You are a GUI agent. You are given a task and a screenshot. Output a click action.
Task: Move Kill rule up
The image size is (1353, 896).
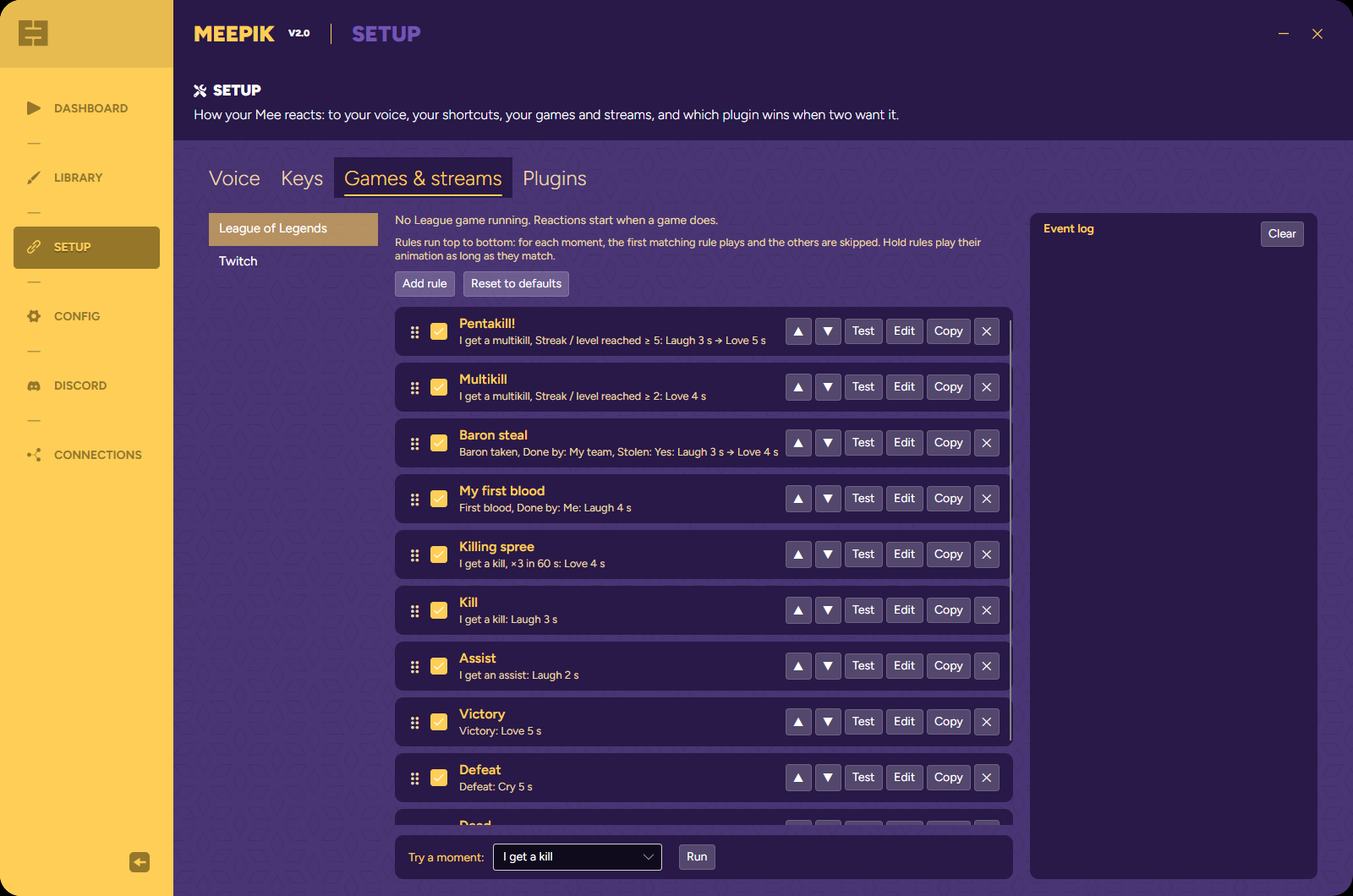[x=798, y=610]
